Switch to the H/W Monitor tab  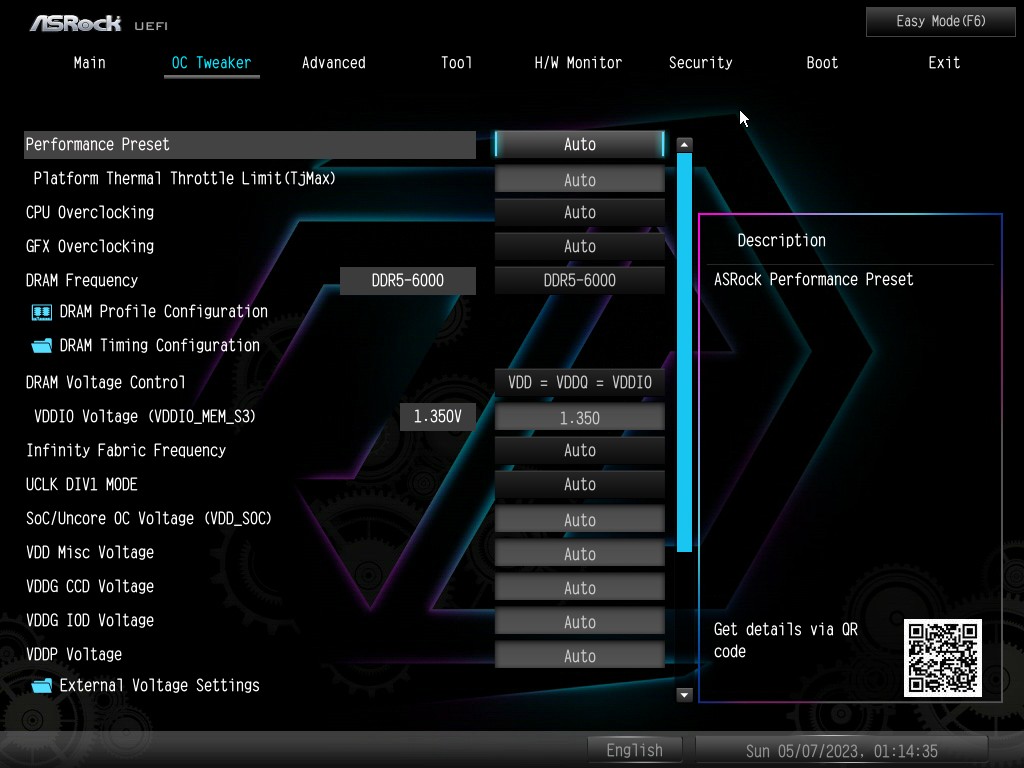(578, 63)
